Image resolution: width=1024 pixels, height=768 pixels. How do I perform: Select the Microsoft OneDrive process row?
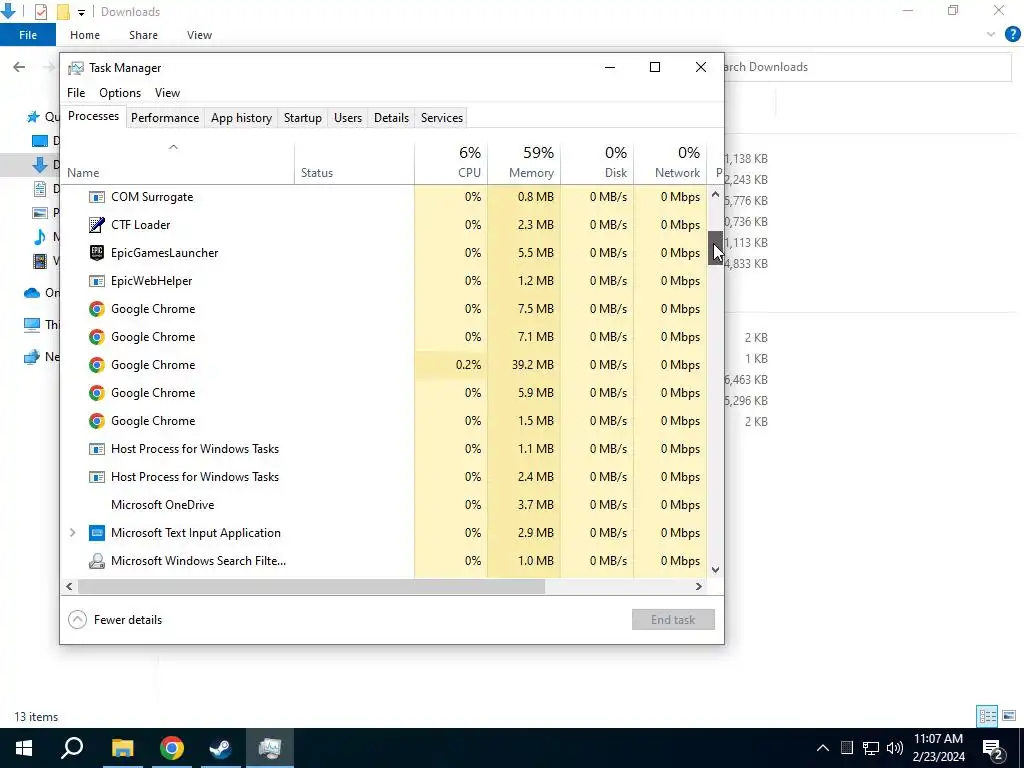tap(385, 505)
